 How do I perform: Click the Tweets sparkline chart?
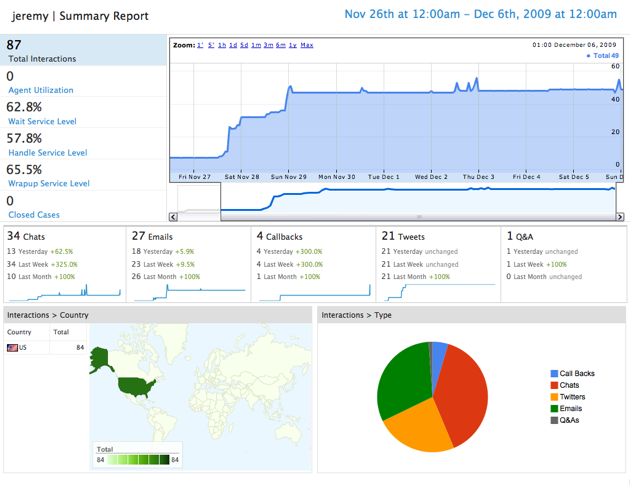437,291
